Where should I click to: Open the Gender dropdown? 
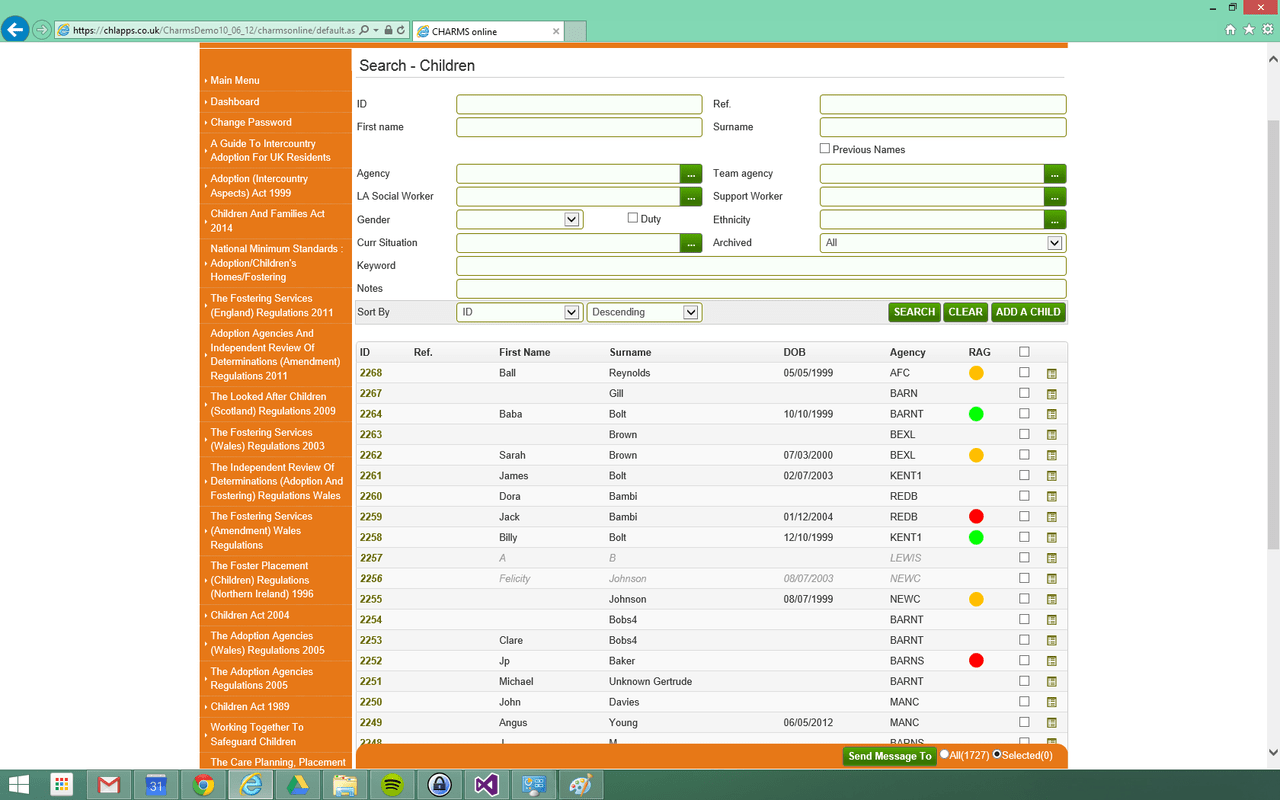coord(520,220)
